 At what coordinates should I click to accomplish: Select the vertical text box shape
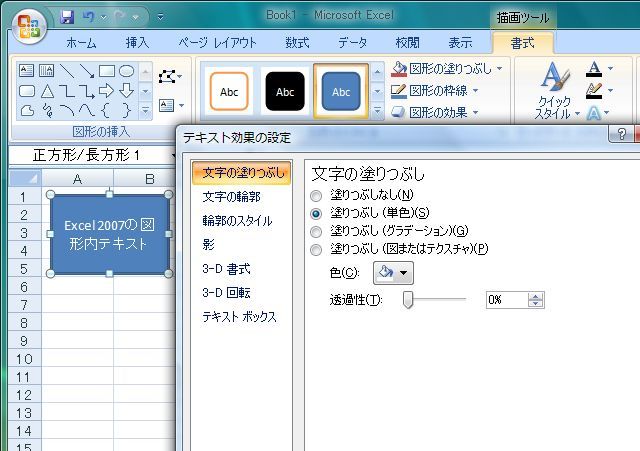[47, 71]
